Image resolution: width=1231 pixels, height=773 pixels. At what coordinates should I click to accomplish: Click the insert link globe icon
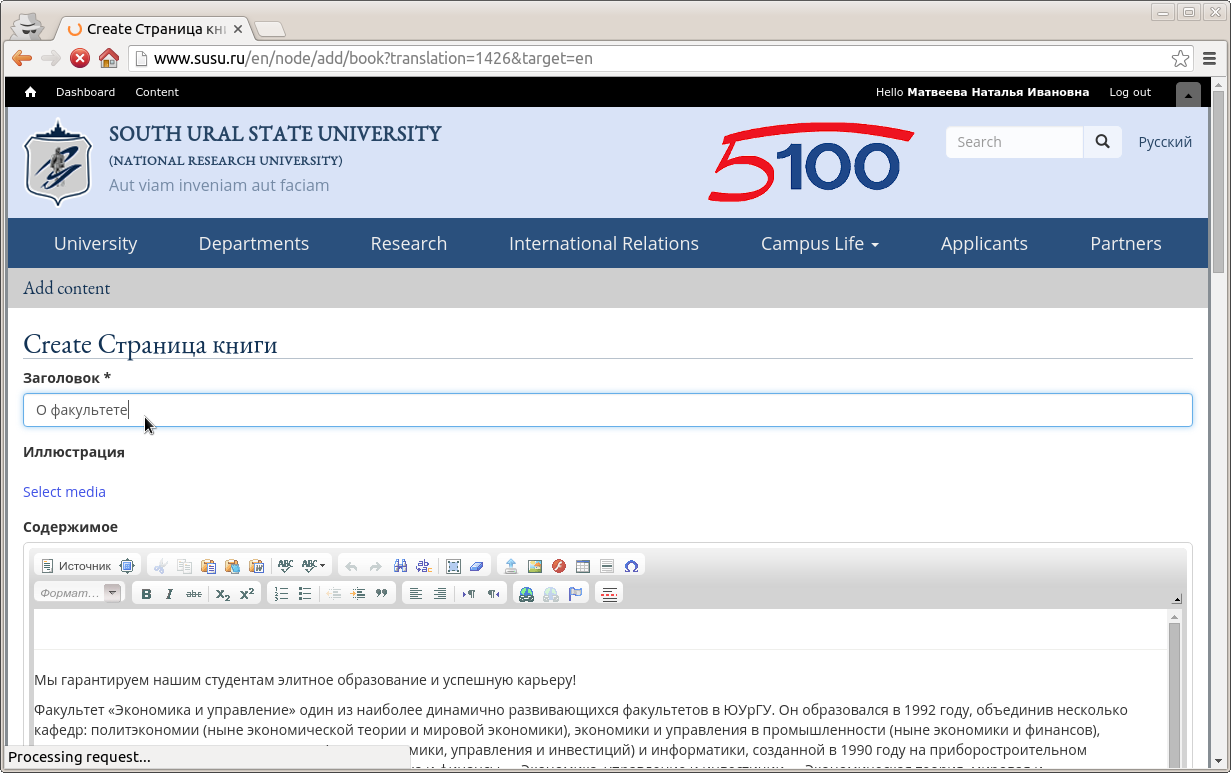pos(526,594)
